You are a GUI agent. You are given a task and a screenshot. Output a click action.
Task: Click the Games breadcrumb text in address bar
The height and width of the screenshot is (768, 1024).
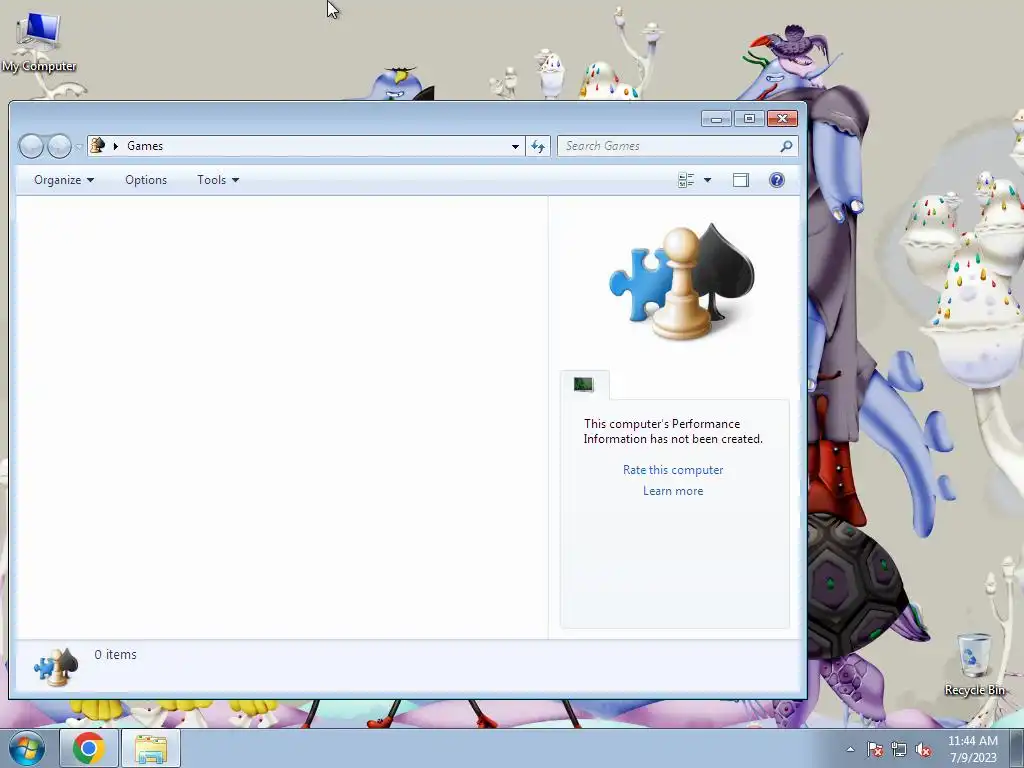point(145,146)
